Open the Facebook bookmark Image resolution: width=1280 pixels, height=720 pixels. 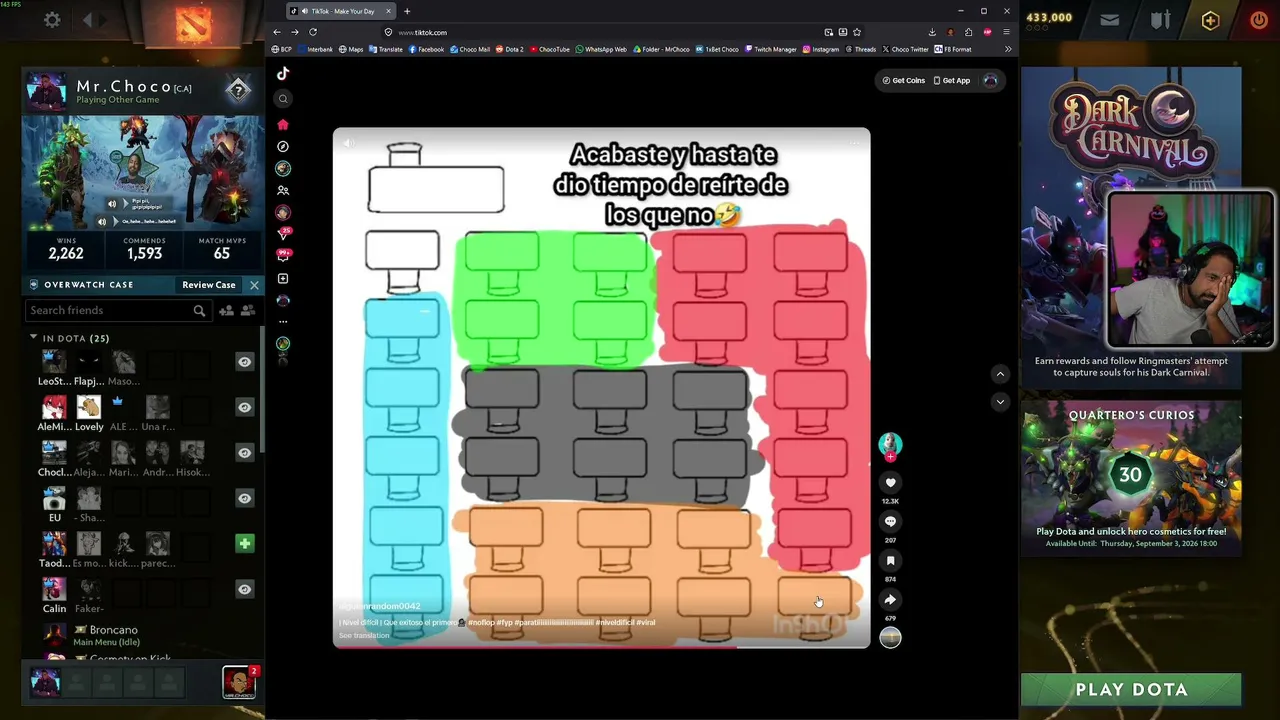426,49
